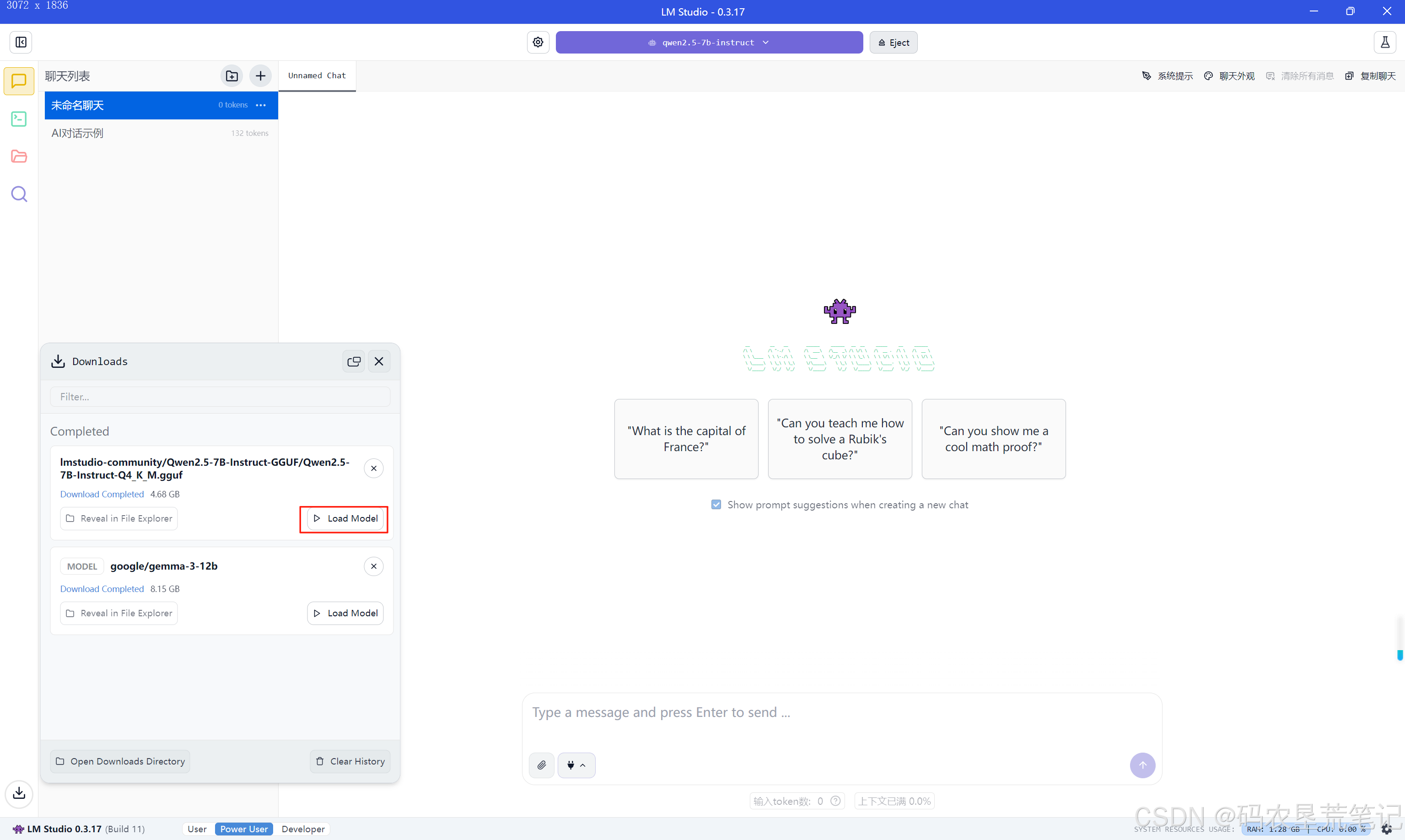1405x840 pixels.
Task: Toggle the left sidebar panel icon
Action: point(21,43)
